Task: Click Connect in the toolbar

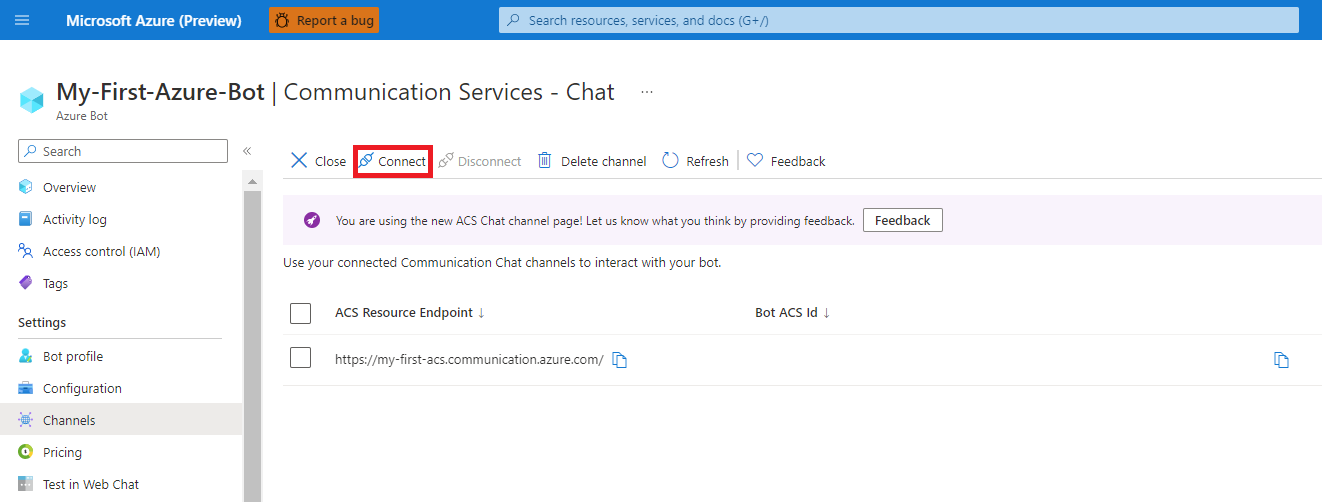Action: point(392,161)
